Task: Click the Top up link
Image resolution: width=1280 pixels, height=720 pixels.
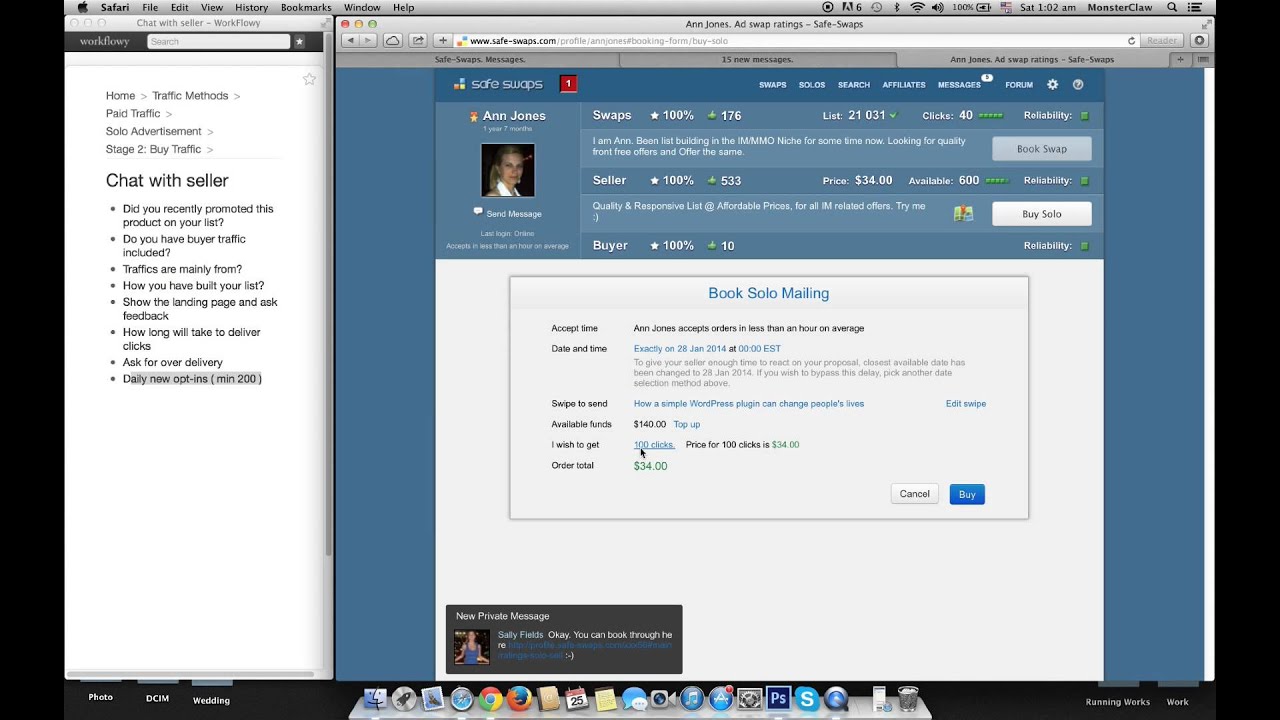Action: pyautogui.click(x=686, y=424)
